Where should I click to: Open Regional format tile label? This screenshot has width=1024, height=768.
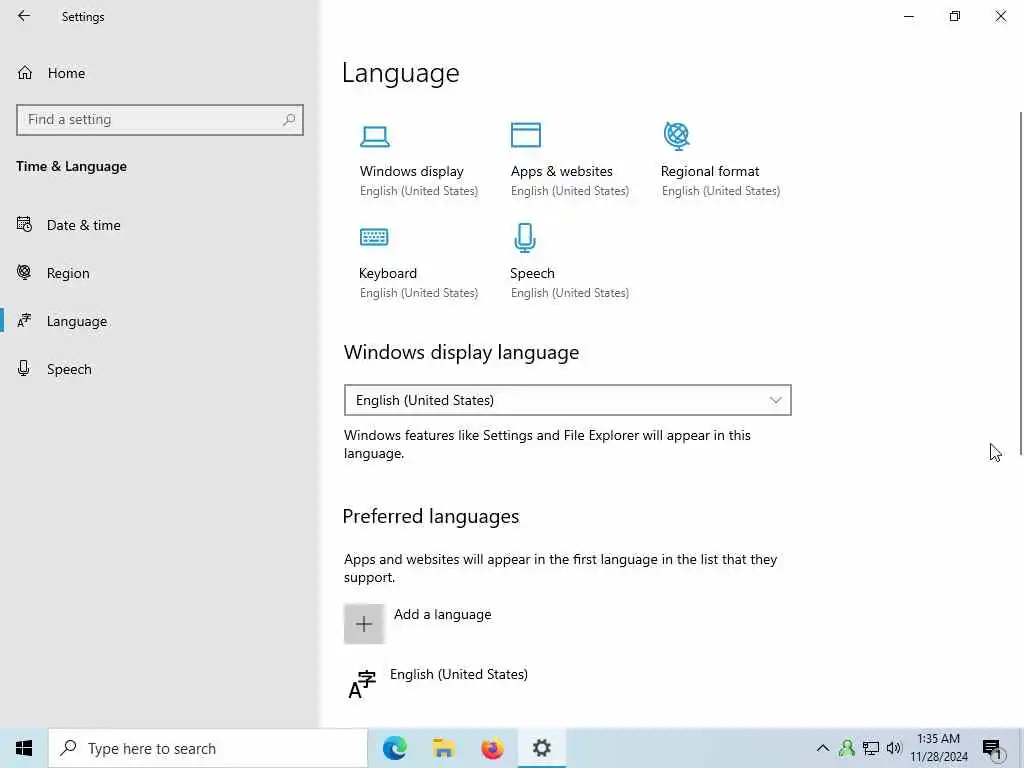[x=710, y=171]
